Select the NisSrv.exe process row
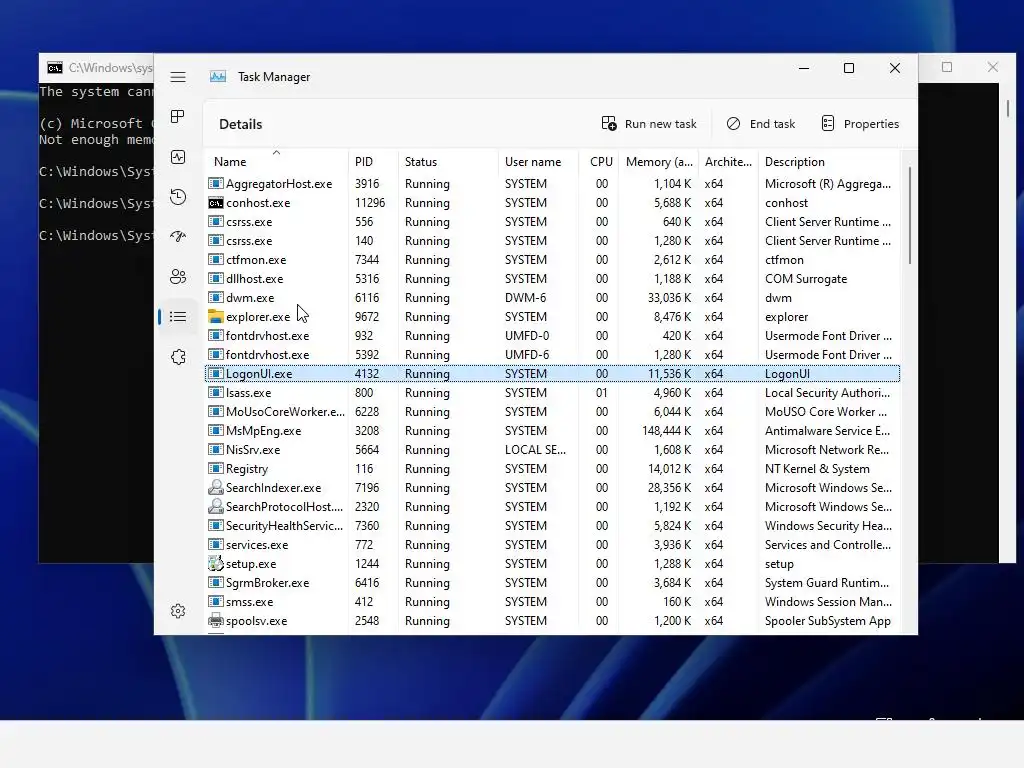 [x=552, y=449]
